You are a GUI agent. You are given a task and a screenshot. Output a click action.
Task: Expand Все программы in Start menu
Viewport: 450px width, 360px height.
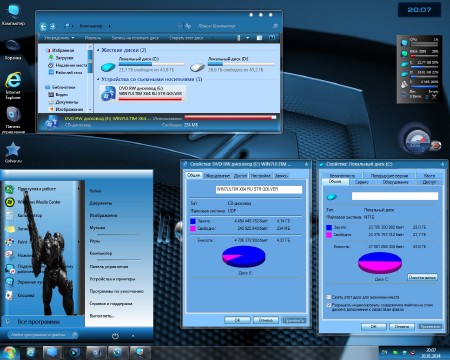[38, 322]
